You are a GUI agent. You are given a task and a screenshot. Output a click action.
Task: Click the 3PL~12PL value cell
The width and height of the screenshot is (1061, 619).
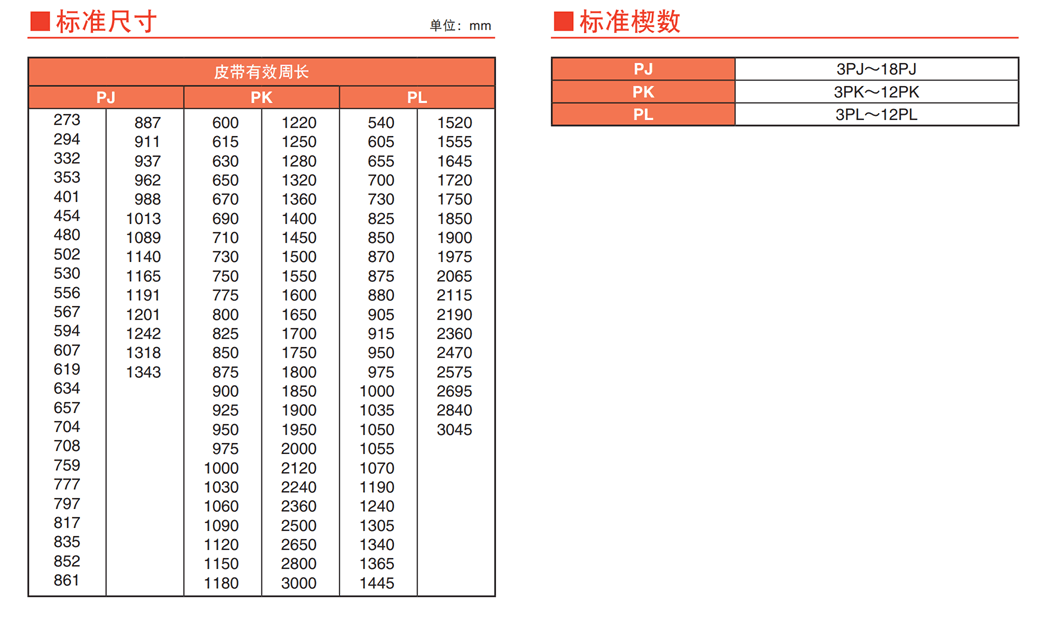coord(876,114)
